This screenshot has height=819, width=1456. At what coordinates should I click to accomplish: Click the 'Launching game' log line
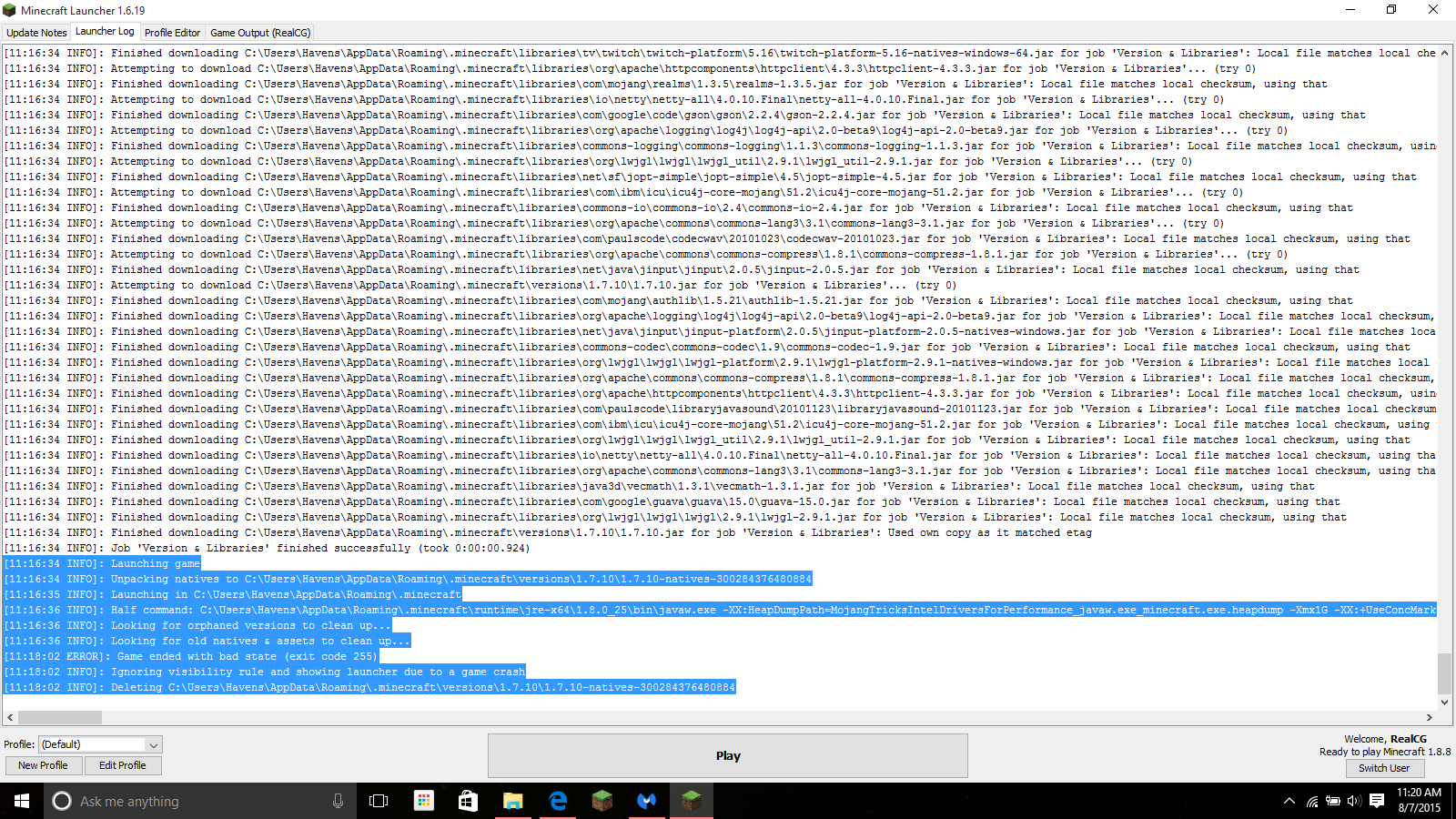pos(102,563)
